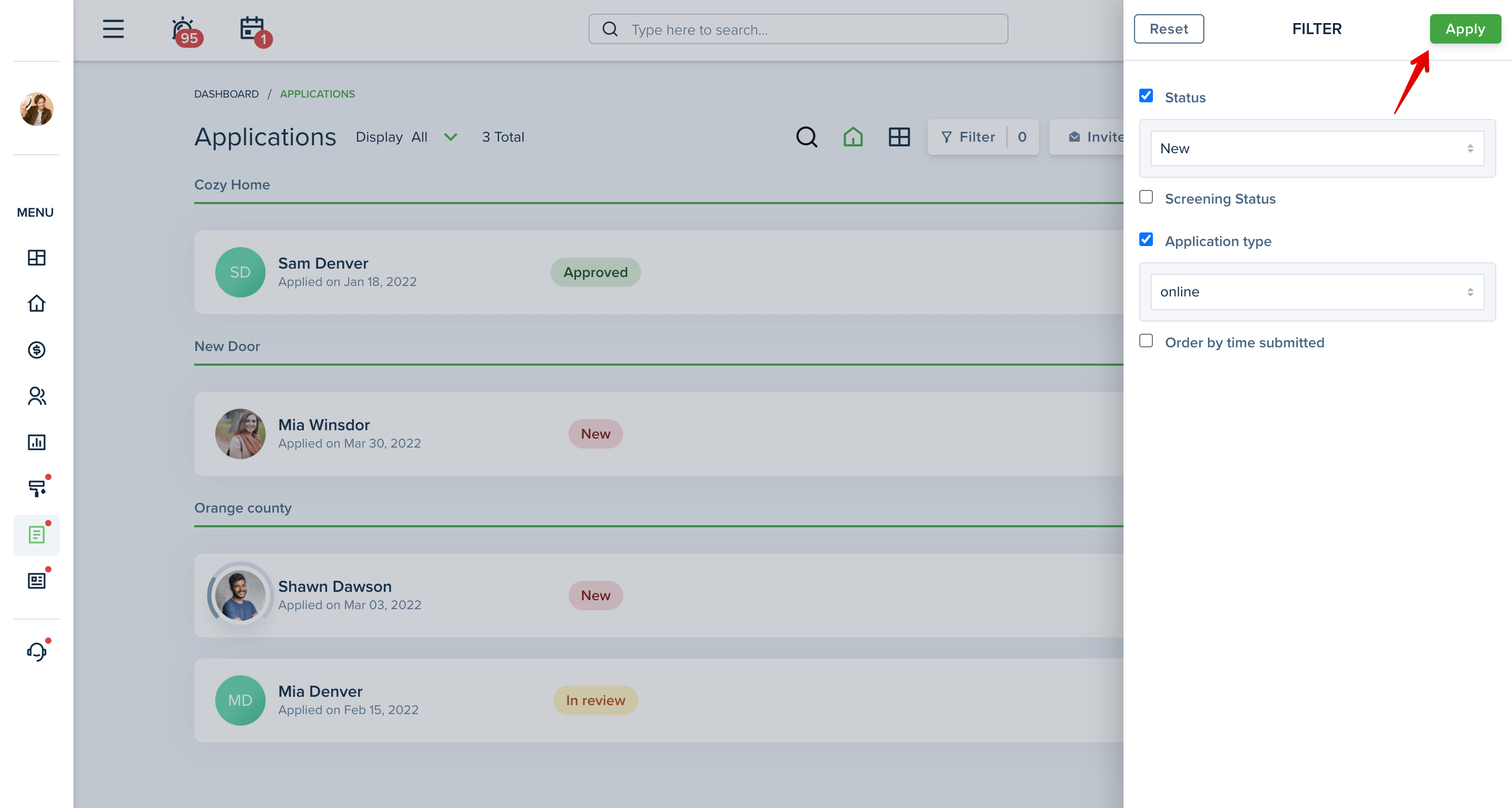This screenshot has height=808, width=1512.
Task: Click the Reset button in filter panel
Action: [1169, 29]
